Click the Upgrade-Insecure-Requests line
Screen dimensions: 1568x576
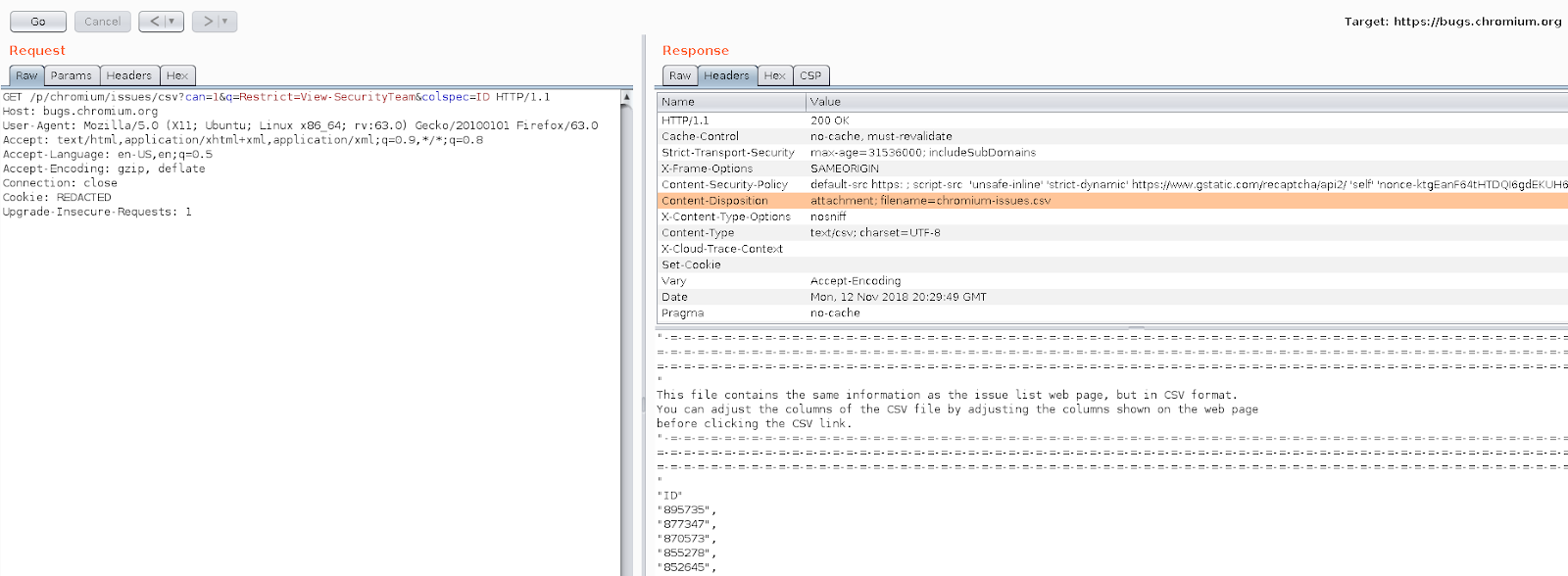97,212
